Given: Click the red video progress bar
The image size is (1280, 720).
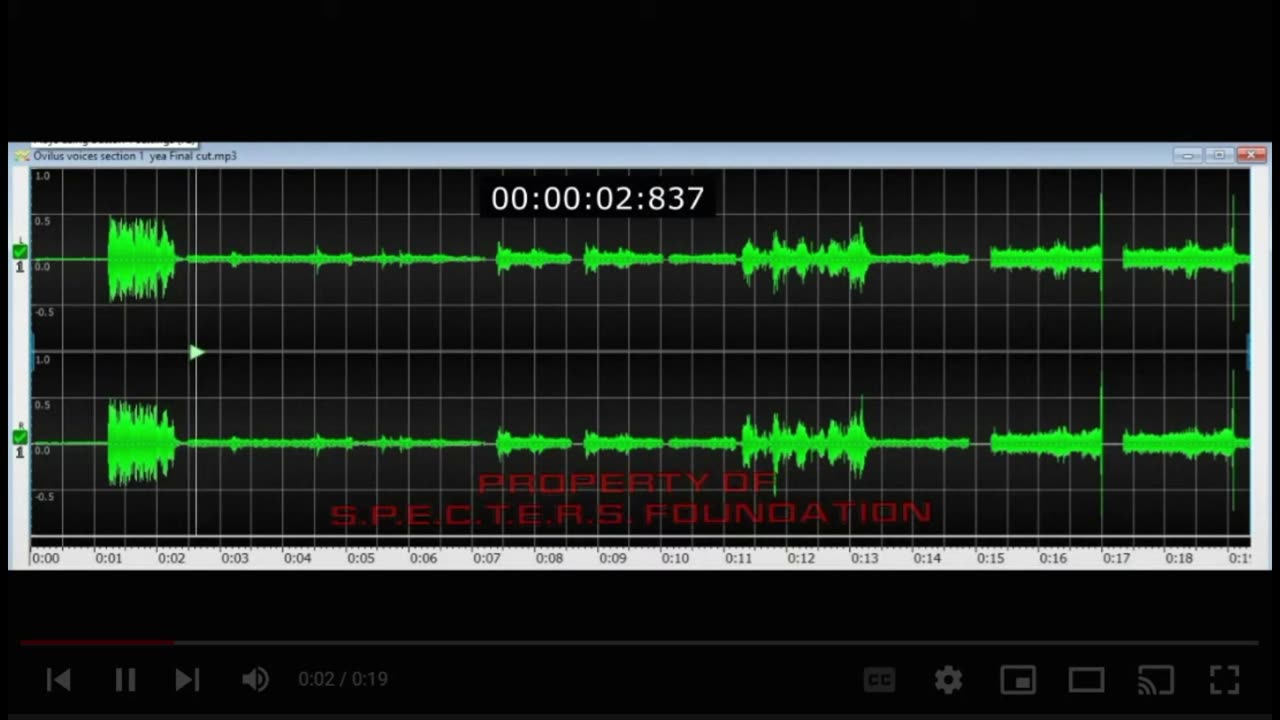Looking at the screenshot, I should 96,642.
